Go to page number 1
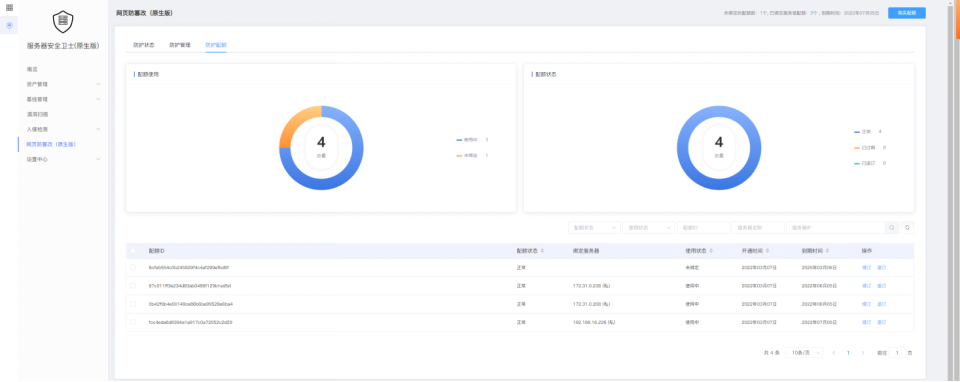 tap(848, 353)
